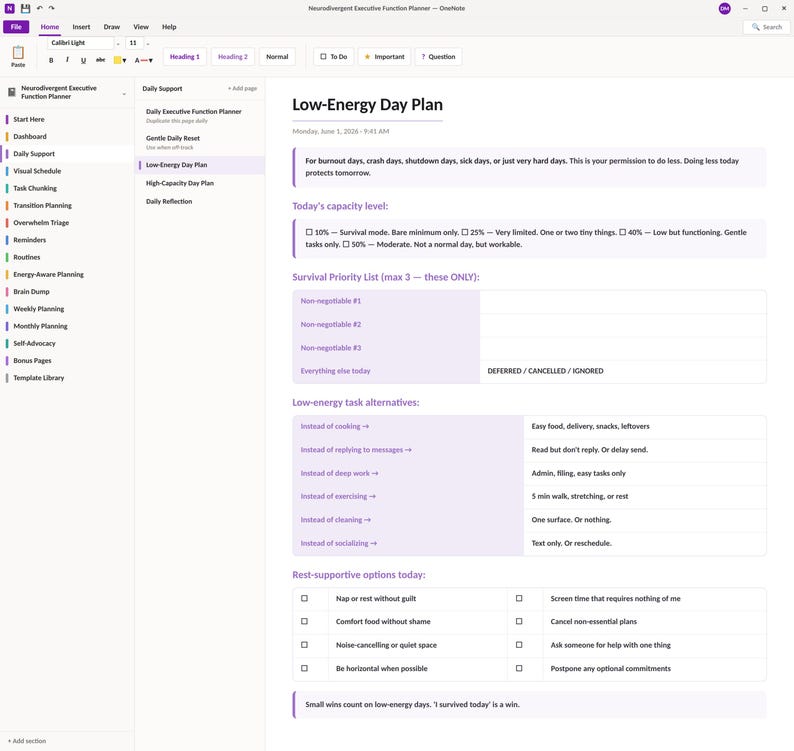Open the font color dropdown arrow
This screenshot has width=794, height=751.
coord(150,61)
